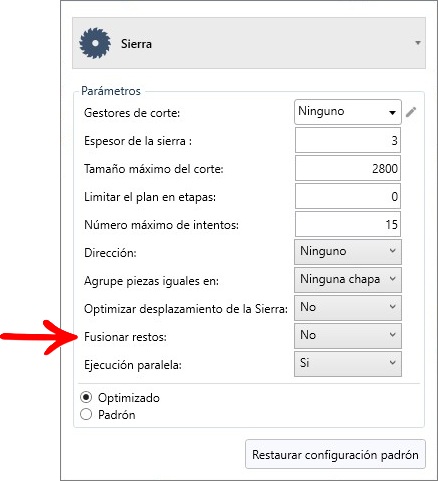Click the Número máximo de intentos field
The image size is (438, 481).
tap(348, 224)
